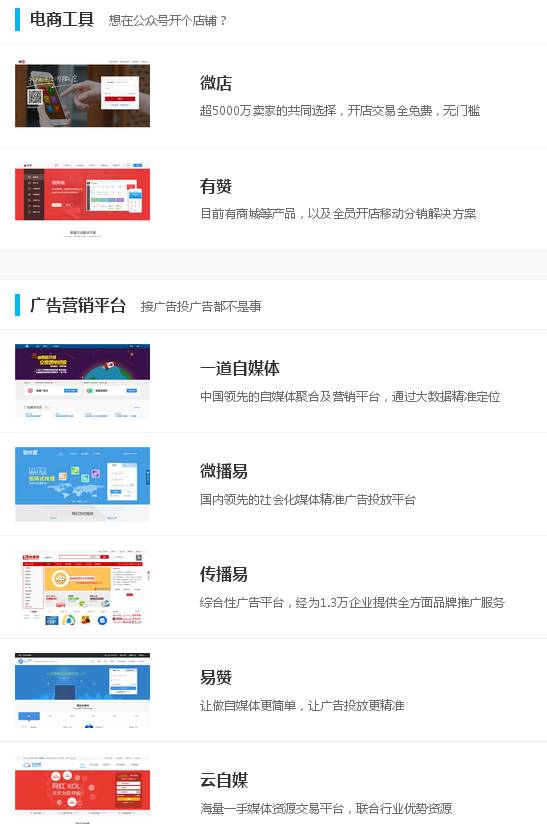Select the 广告营销平台 section heading
This screenshot has width=547, height=824.
tap(78, 305)
